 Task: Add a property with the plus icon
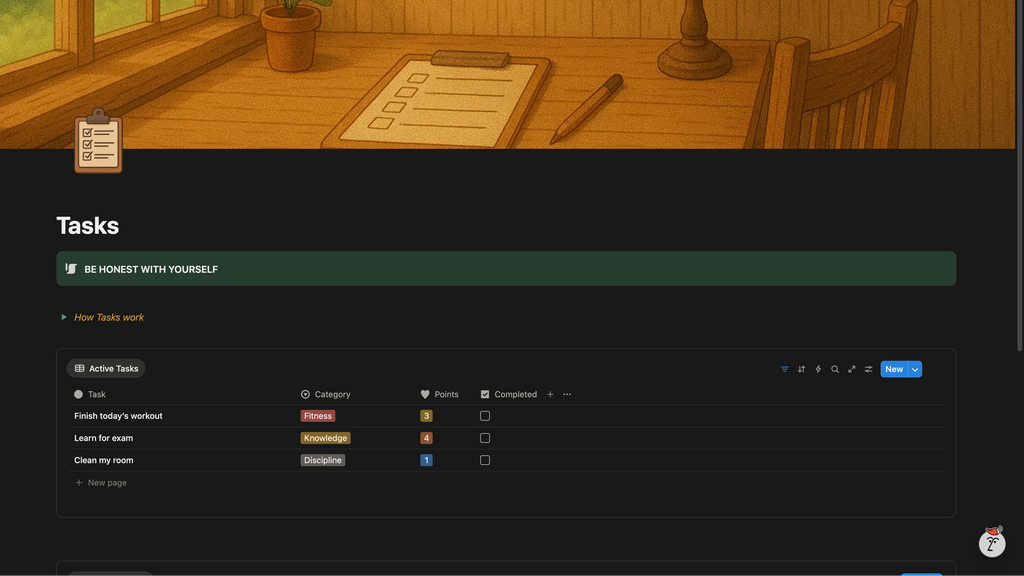[x=550, y=394]
